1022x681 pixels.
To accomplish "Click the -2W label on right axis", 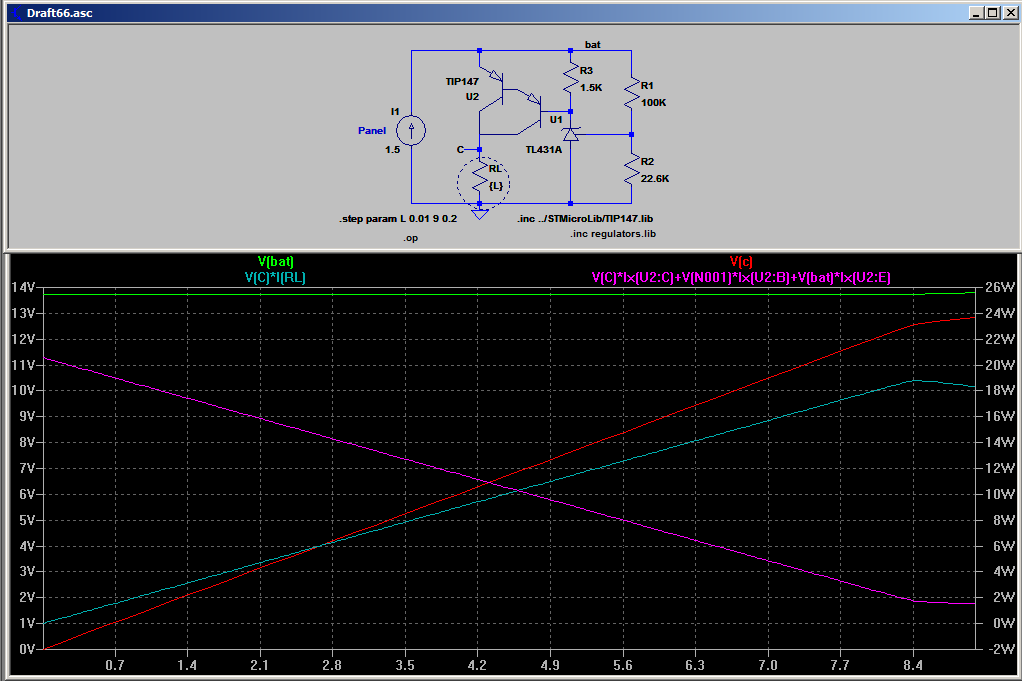I will [1000, 650].
